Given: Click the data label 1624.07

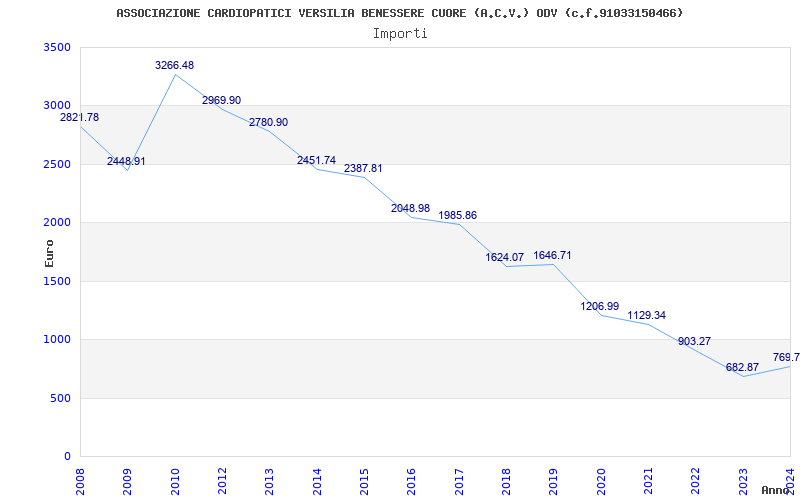Looking at the screenshot, I should tap(505, 258).
